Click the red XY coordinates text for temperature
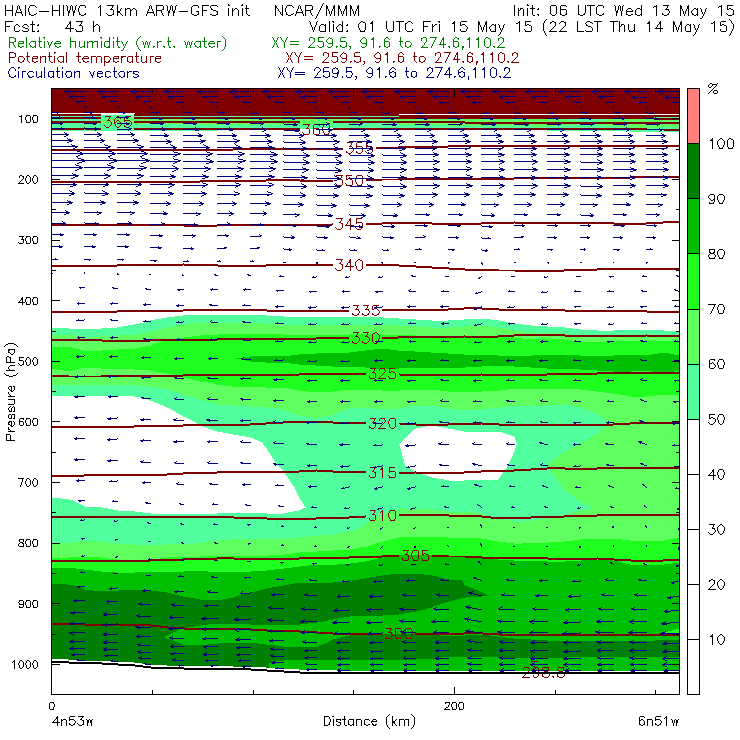Screen dimensions: 740x740 pos(402,58)
